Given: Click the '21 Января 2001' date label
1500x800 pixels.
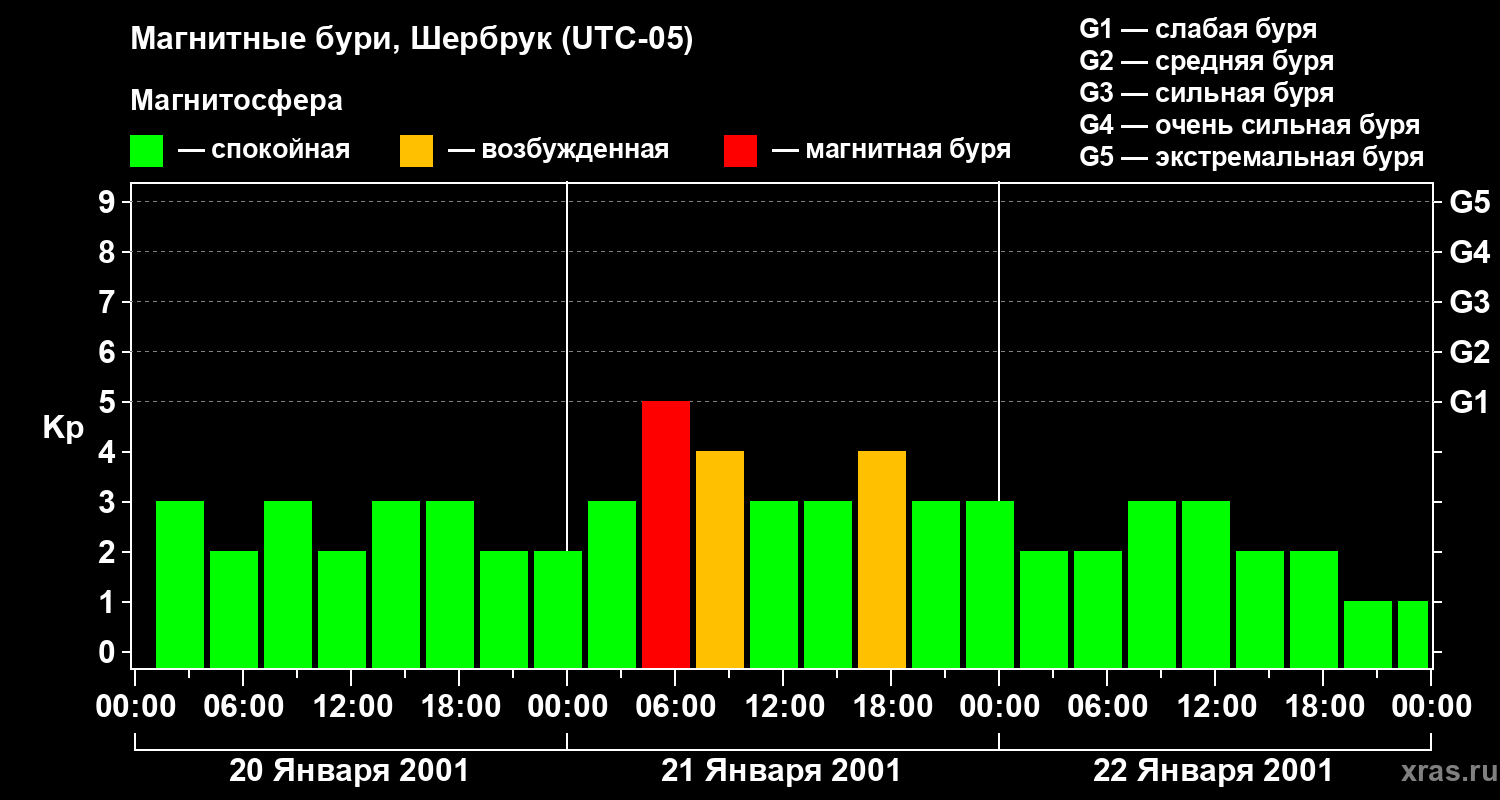Looking at the screenshot, I should coord(781,771).
